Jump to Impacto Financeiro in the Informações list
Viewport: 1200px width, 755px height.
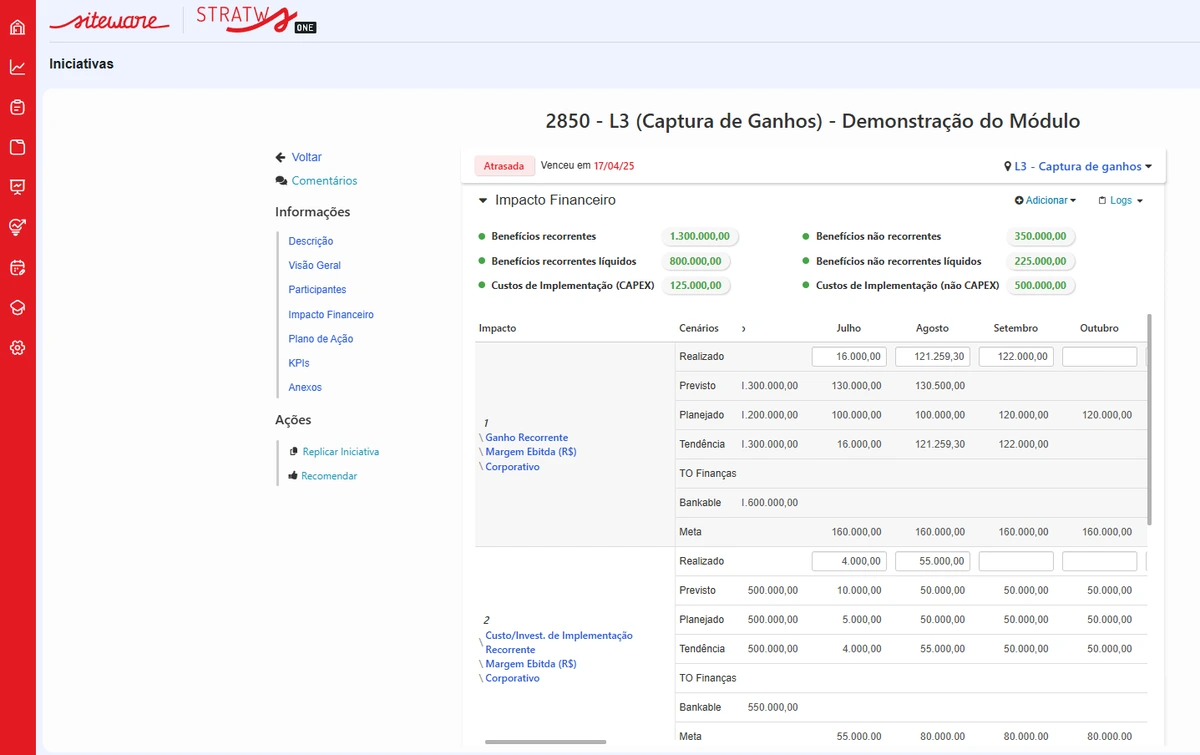click(331, 315)
